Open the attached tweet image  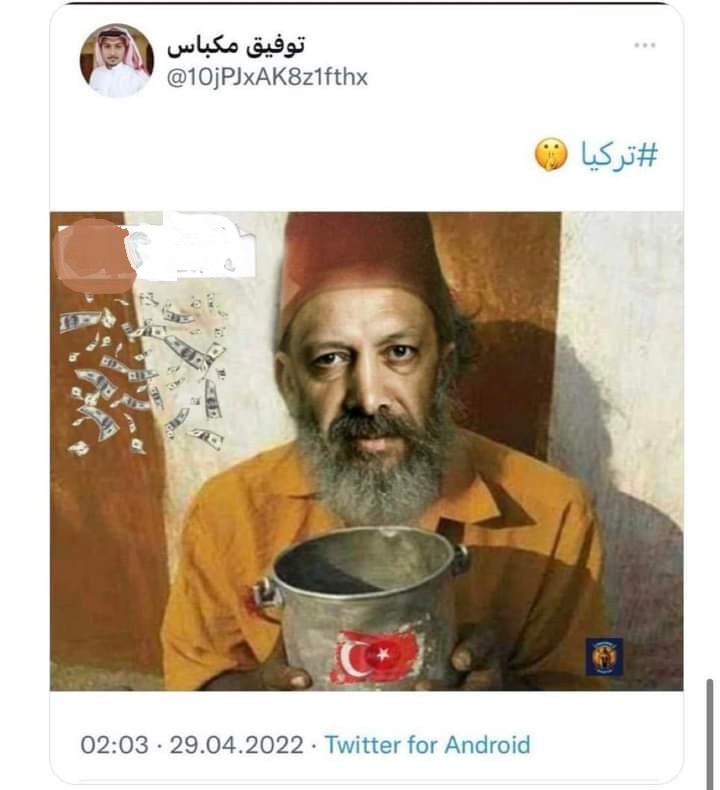pos(366,451)
